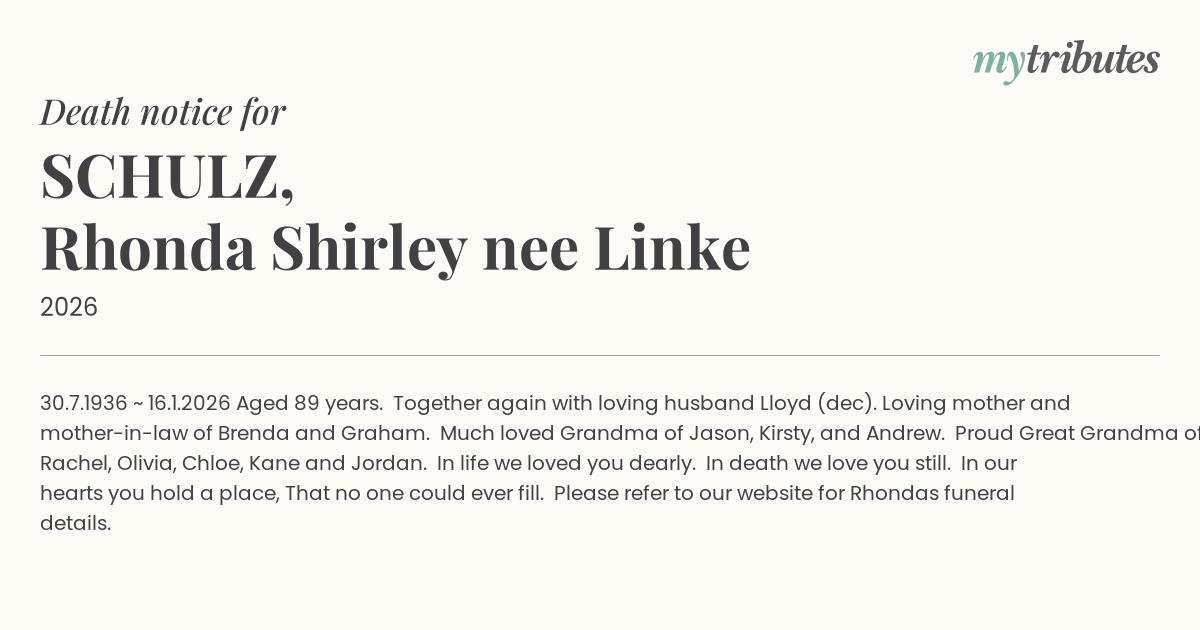Click "Please refer to our website" text

691,494
